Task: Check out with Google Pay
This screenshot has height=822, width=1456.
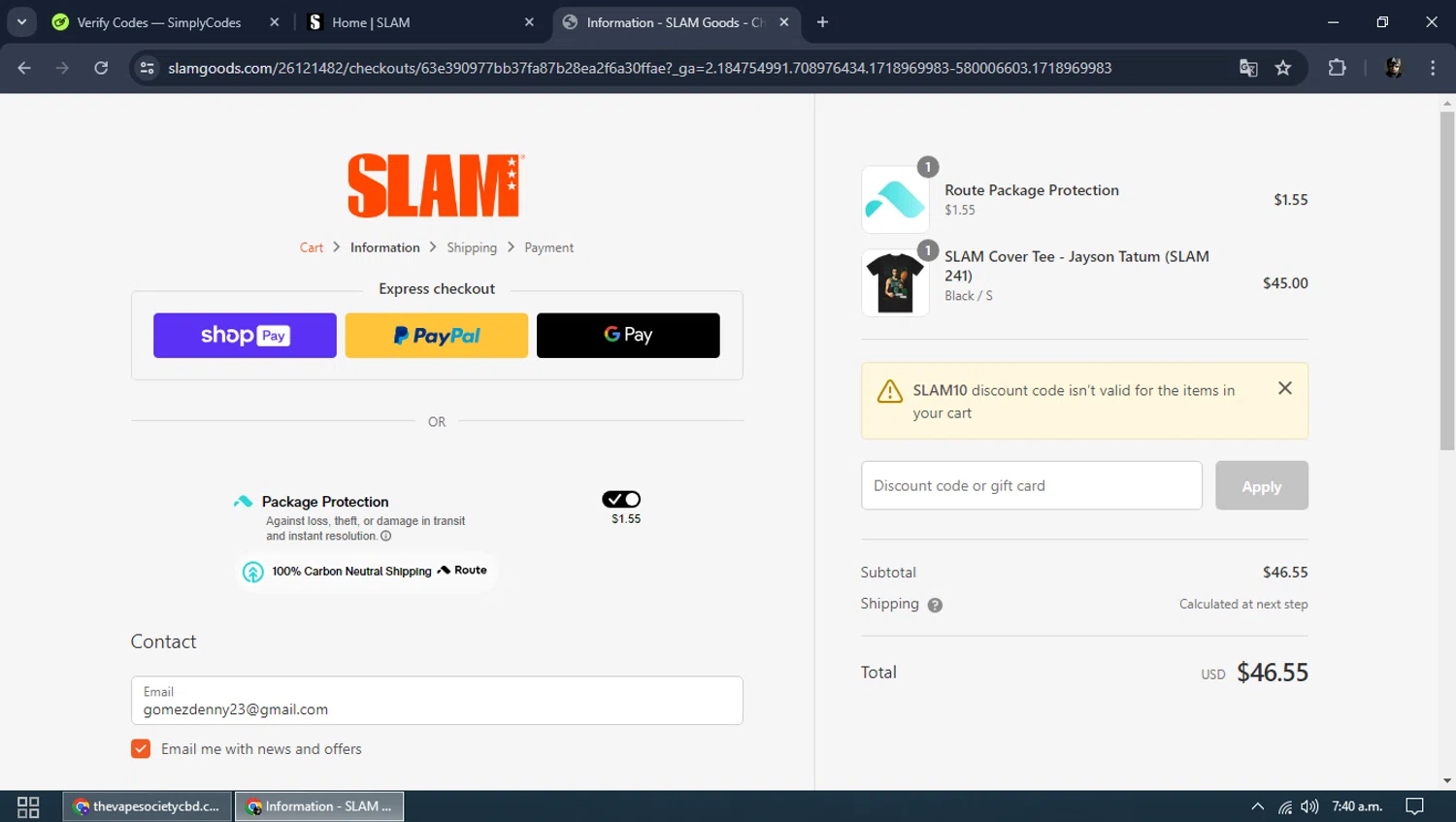Action: click(628, 335)
